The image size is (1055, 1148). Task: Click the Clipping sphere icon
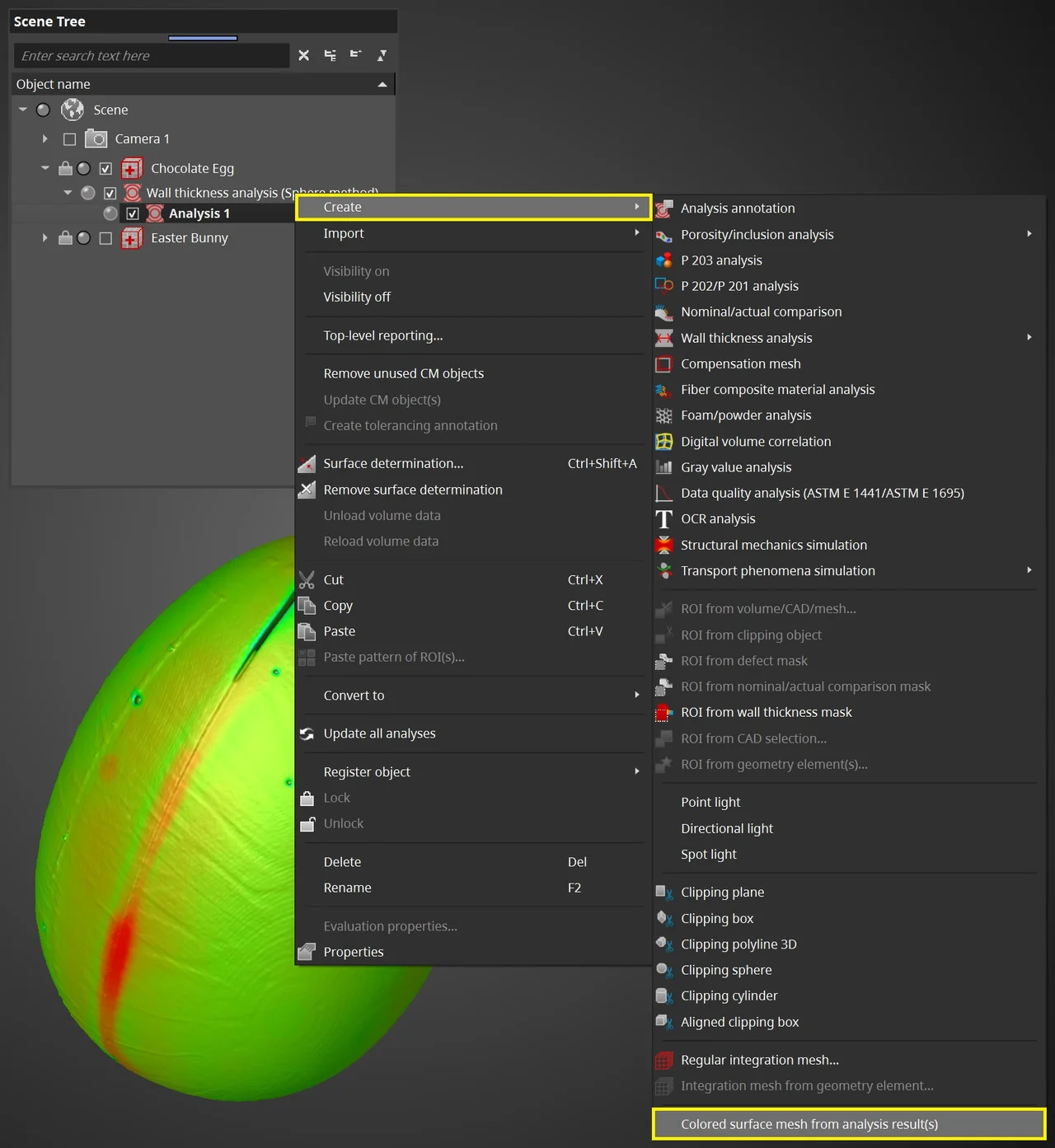point(664,970)
